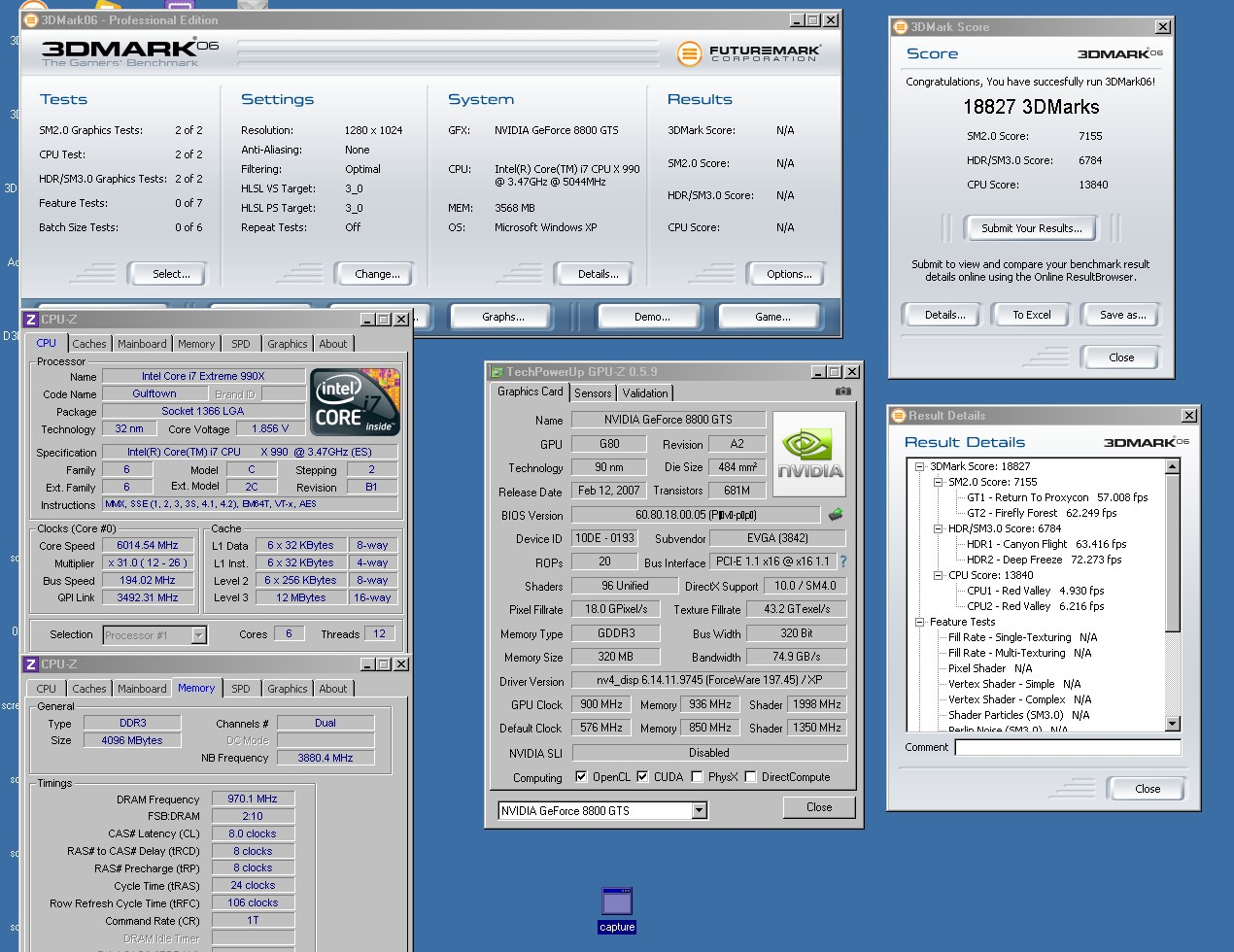This screenshot has width=1234, height=952.
Task: Click the GPU-Z Name field NVIDIA GeForce 8800 GTS
Action: tap(668, 420)
